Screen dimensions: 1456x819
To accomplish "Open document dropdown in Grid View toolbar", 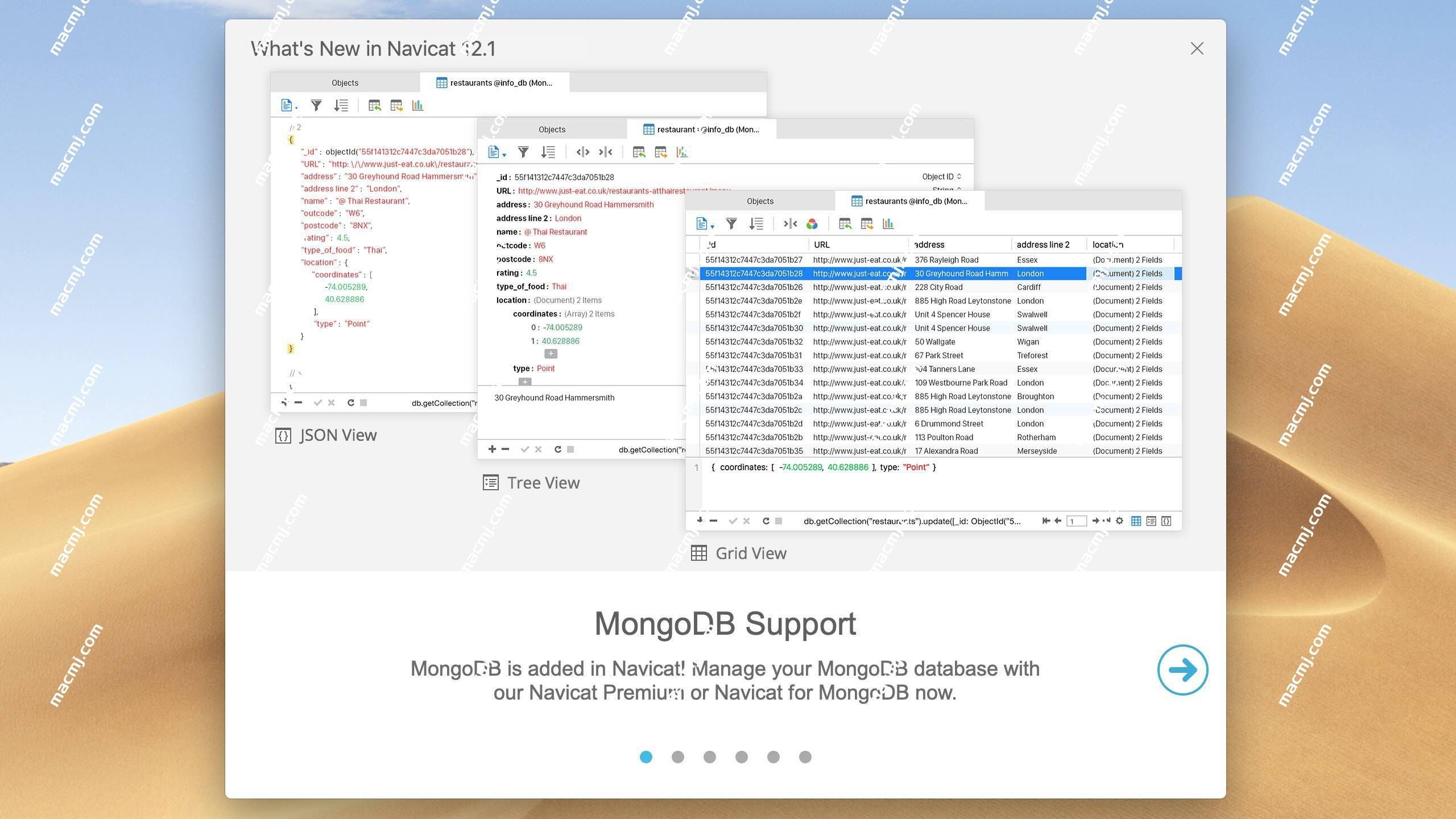I will tap(704, 224).
